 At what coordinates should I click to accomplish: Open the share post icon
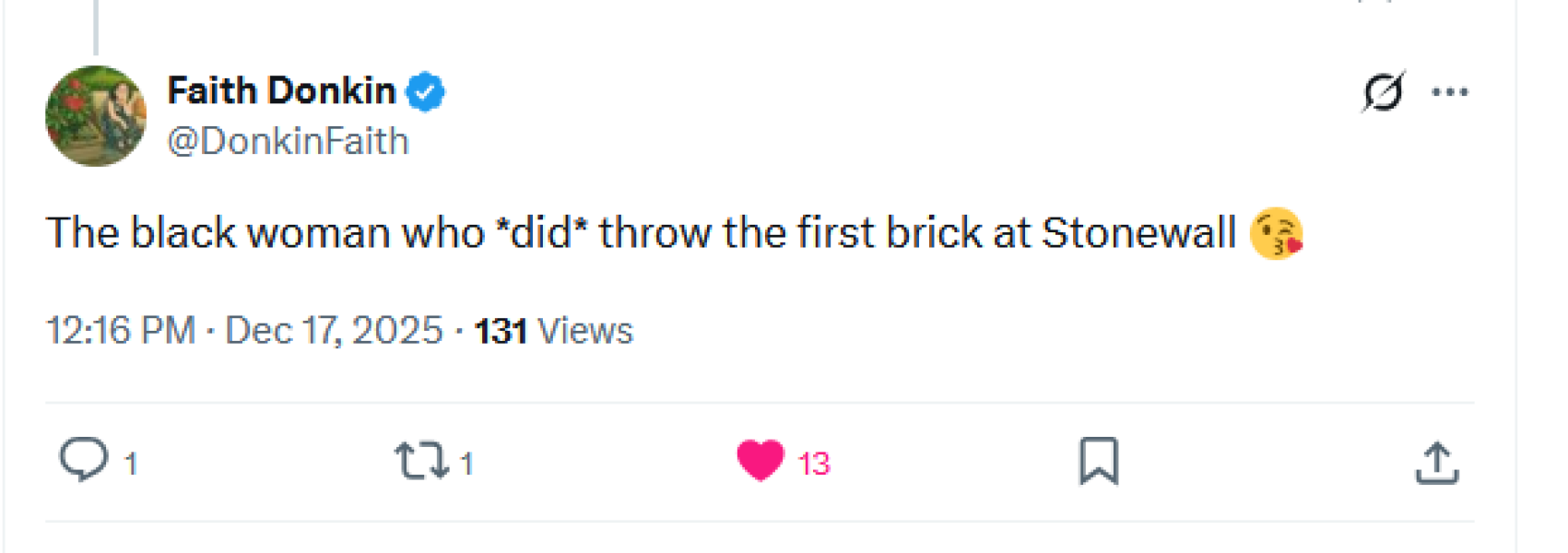coord(1436,463)
